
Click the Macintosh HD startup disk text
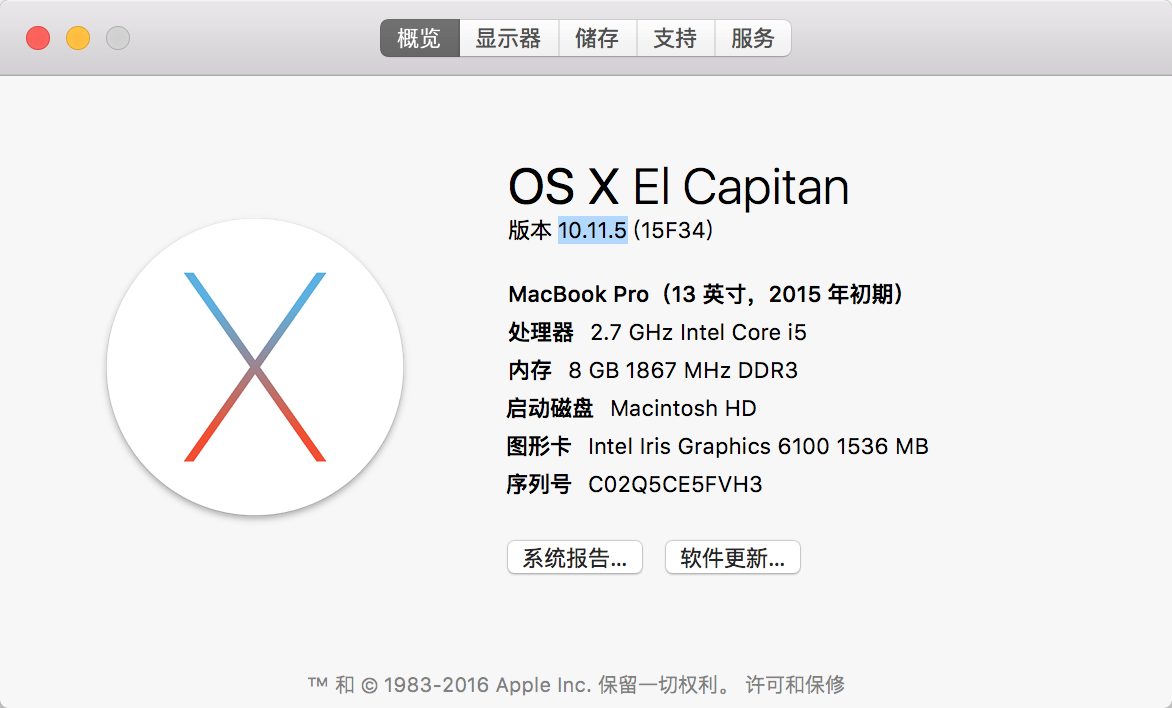click(683, 408)
